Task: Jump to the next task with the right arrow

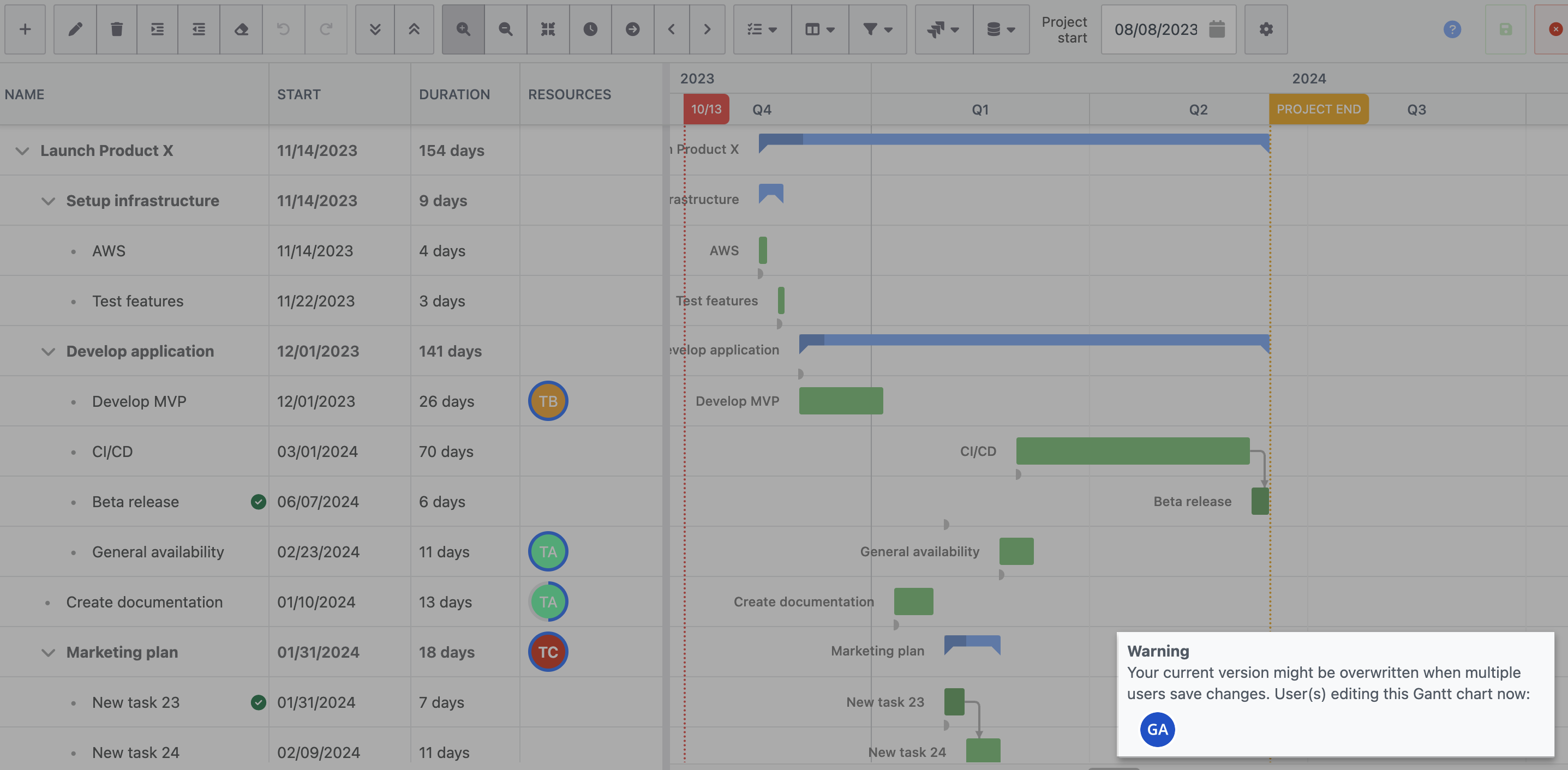Action: pos(707,28)
